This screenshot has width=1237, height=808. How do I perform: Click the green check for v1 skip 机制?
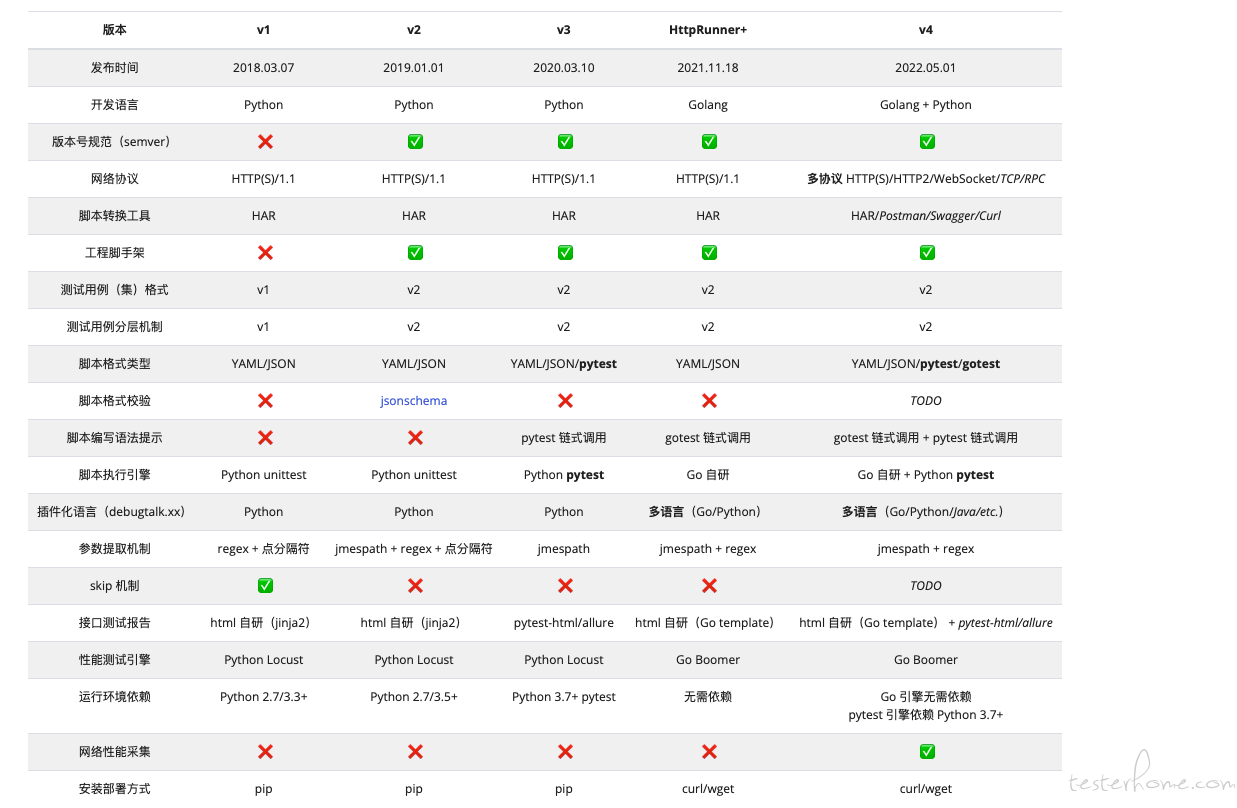click(265, 586)
